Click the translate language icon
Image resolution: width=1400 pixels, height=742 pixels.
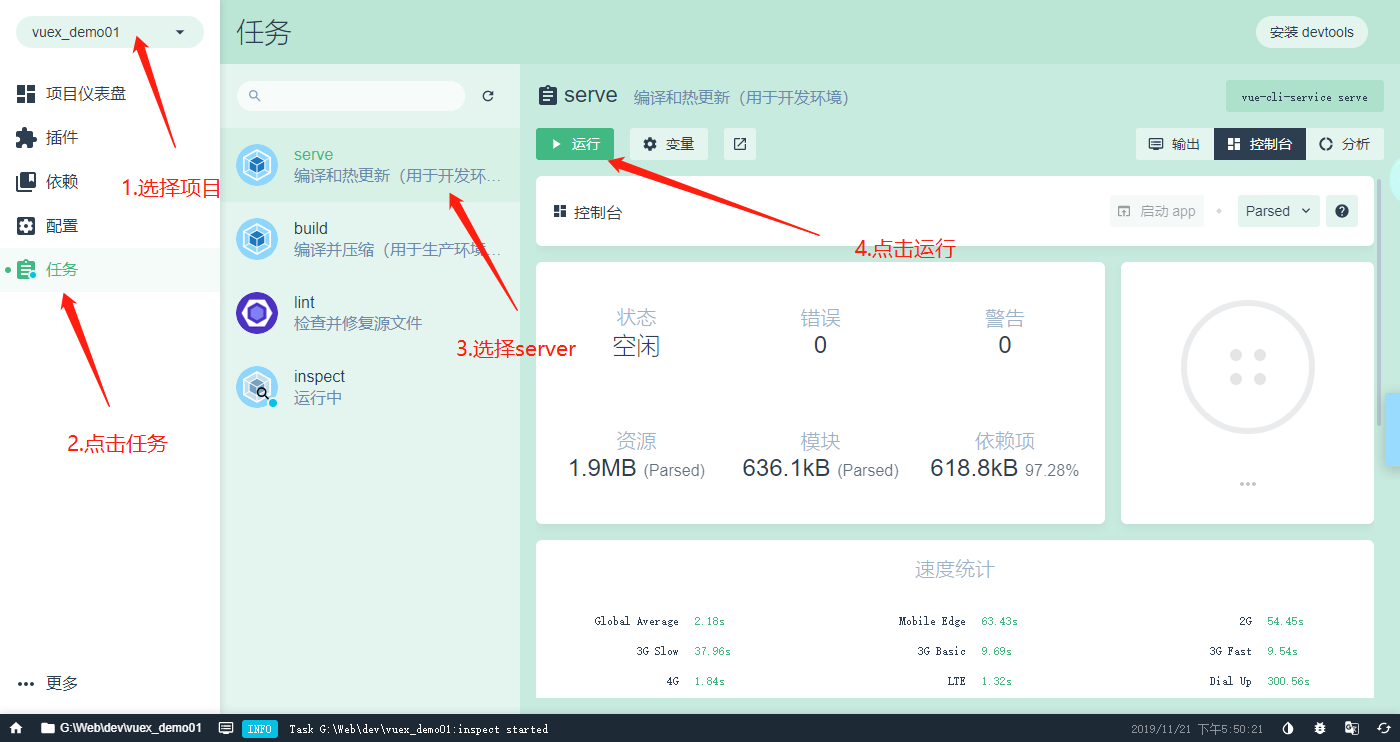coord(1352,728)
